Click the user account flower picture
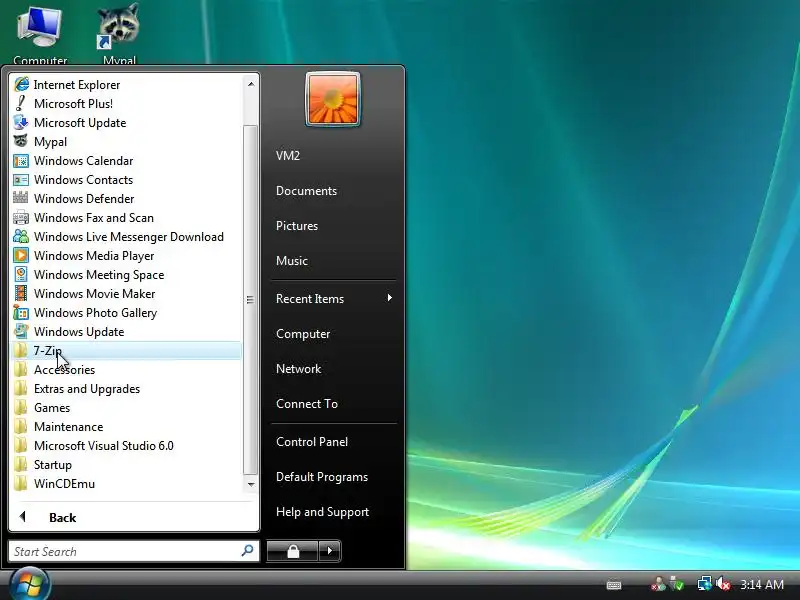Viewport: 800px width, 600px height. (333, 99)
